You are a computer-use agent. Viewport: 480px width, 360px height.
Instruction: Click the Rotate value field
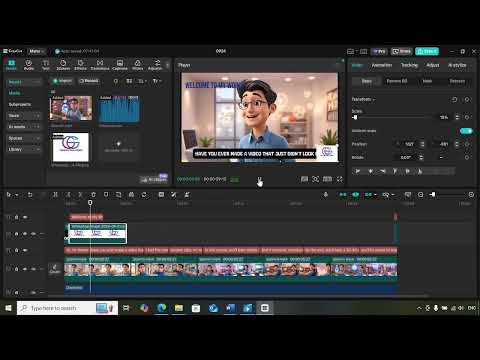pyautogui.click(x=406, y=157)
